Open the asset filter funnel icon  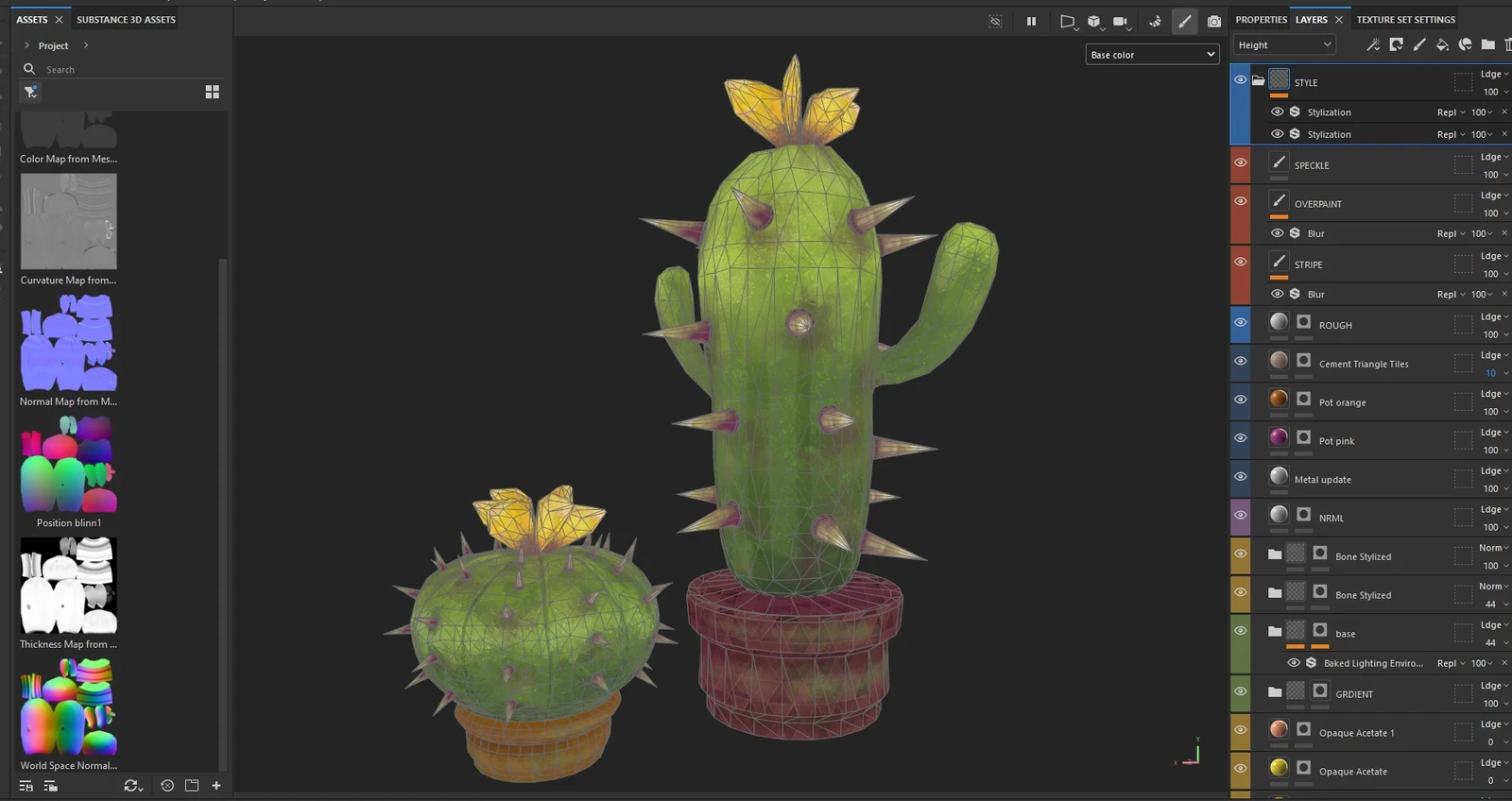30,92
